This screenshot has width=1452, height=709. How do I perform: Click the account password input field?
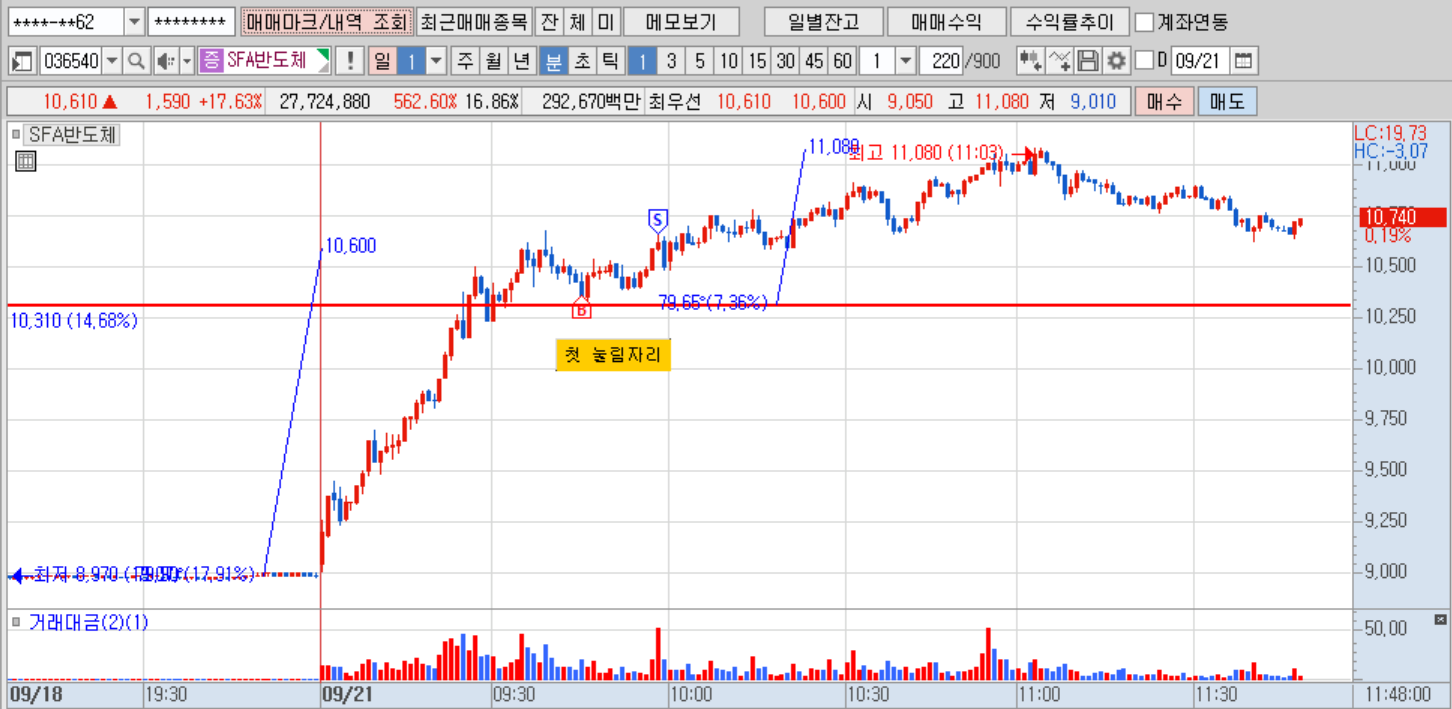point(191,21)
